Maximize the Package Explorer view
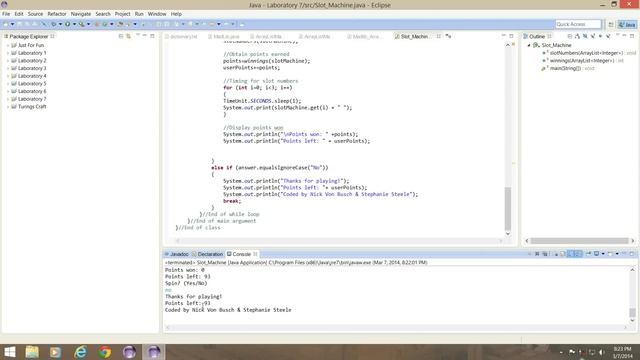 [x=152, y=36]
